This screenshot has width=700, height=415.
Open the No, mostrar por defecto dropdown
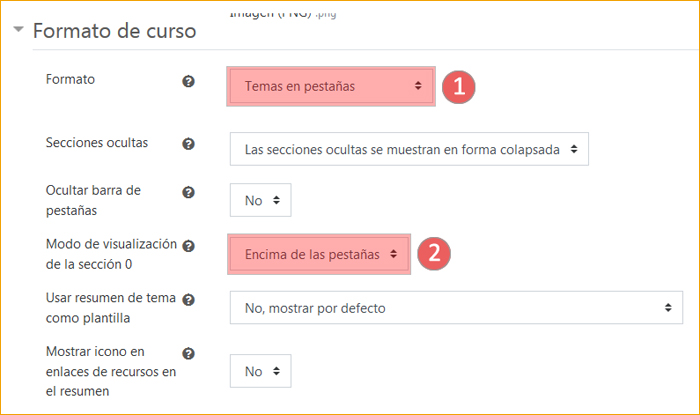pos(456,308)
